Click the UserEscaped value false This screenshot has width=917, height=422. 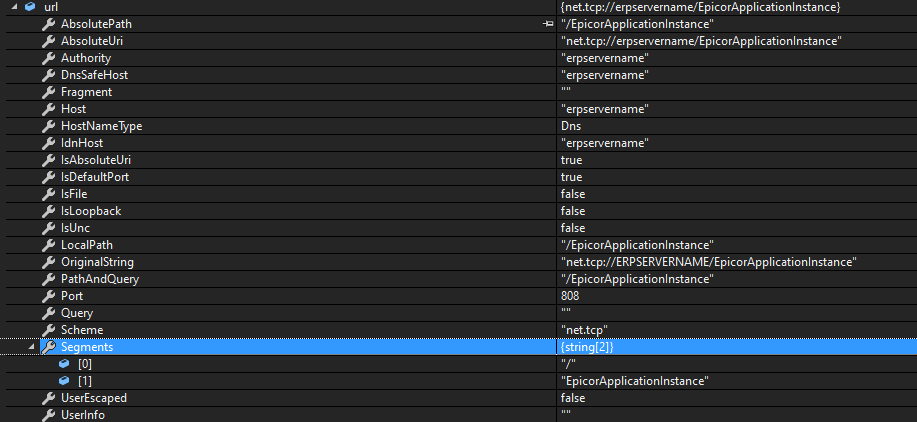click(573, 398)
